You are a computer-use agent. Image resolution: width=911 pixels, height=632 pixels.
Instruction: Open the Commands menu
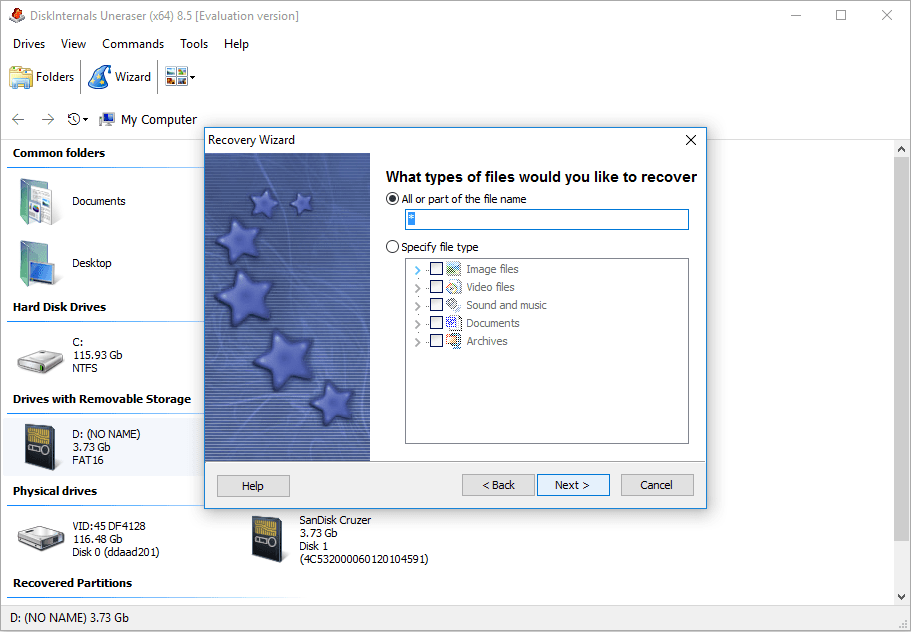point(133,44)
